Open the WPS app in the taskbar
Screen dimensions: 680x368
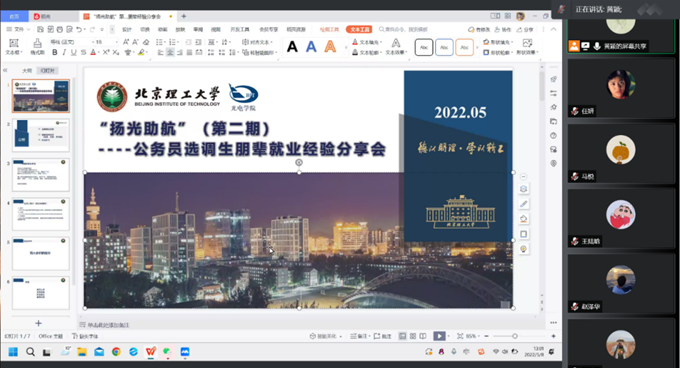(150, 352)
